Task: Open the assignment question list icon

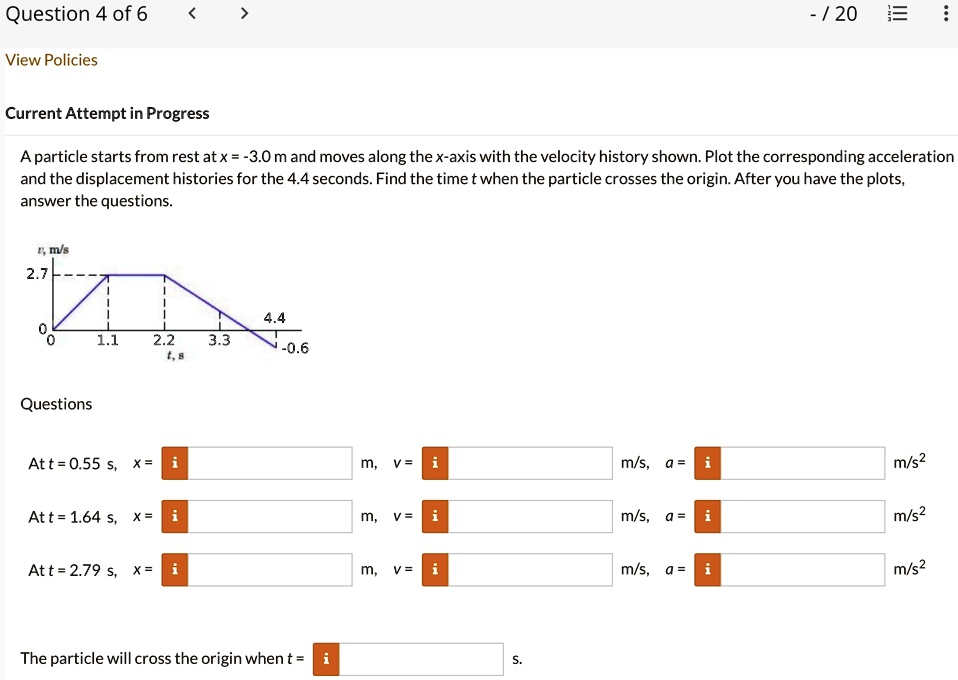Action: tap(897, 13)
